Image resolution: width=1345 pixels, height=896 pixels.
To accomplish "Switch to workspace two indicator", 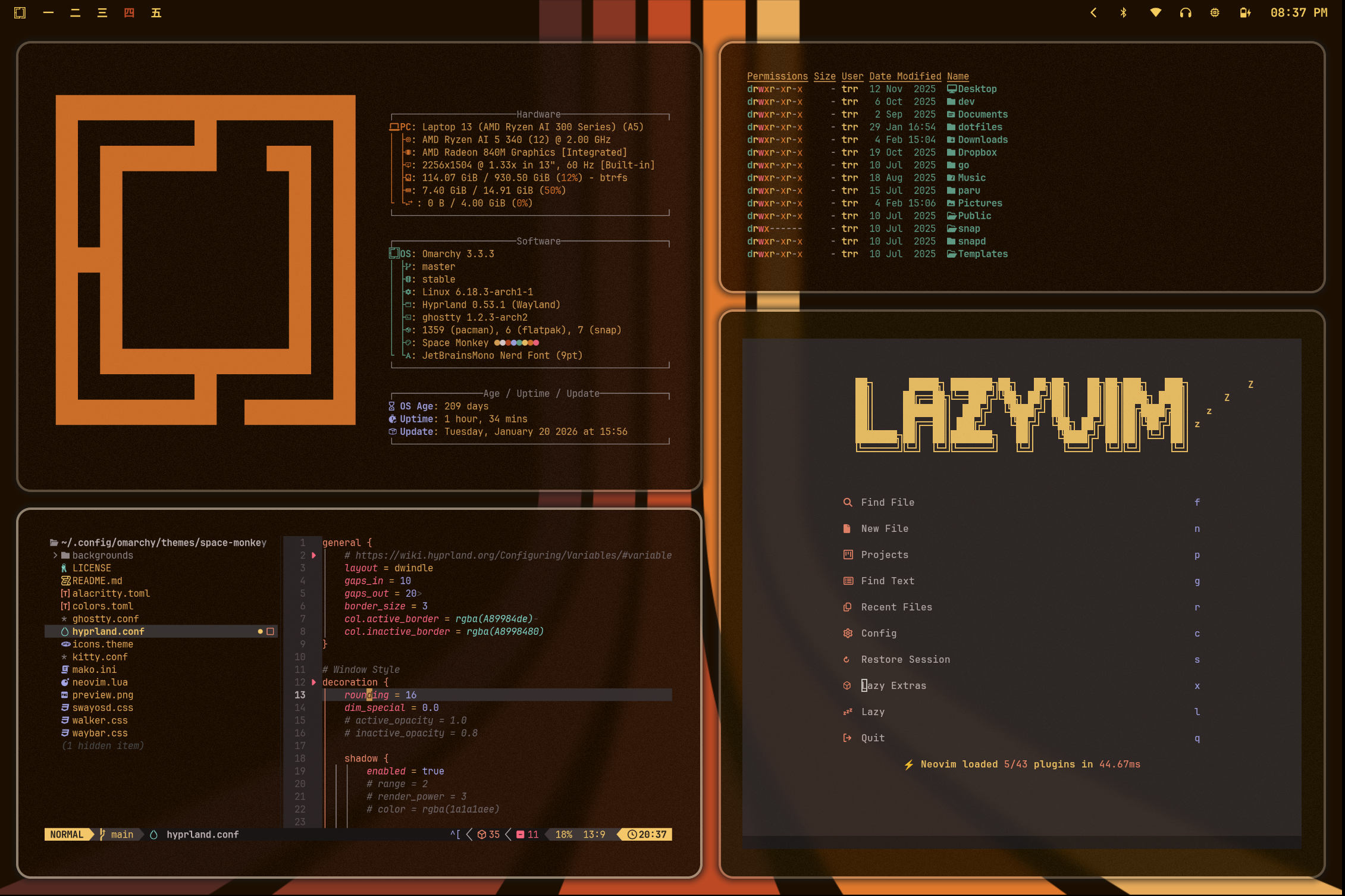I will [75, 12].
